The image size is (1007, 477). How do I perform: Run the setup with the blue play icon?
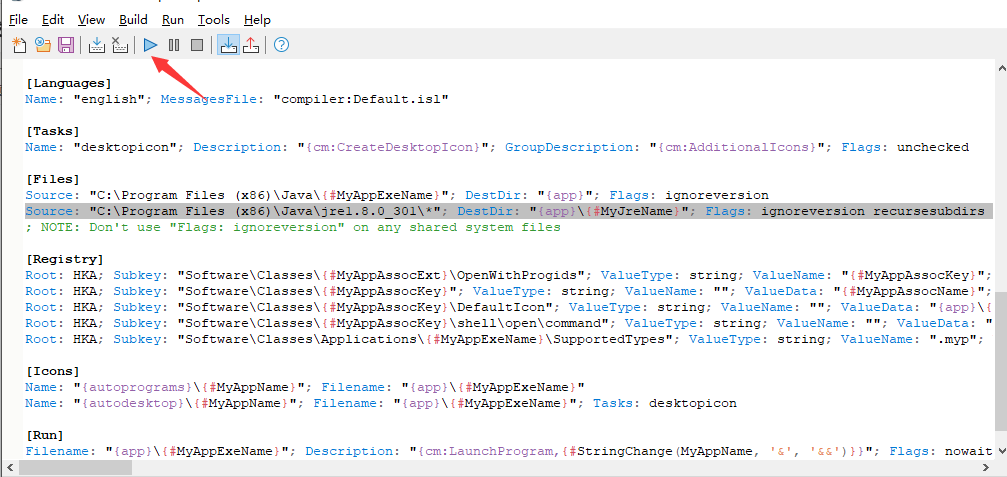tap(150, 45)
